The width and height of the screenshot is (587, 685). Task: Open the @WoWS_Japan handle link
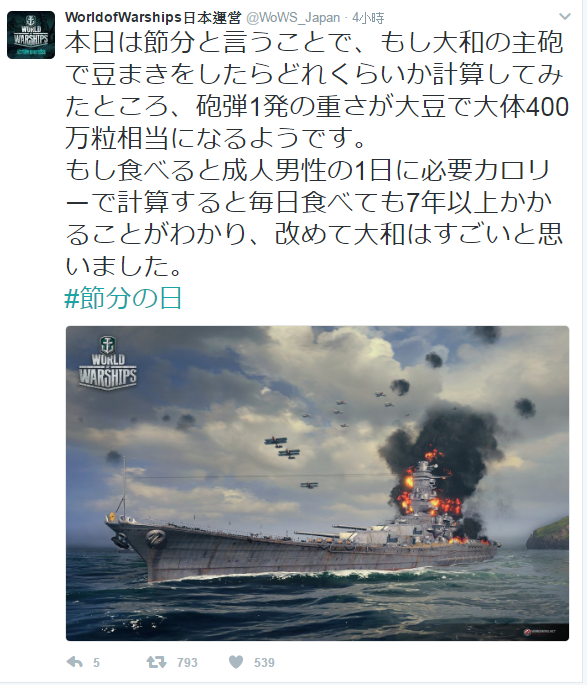(293, 17)
